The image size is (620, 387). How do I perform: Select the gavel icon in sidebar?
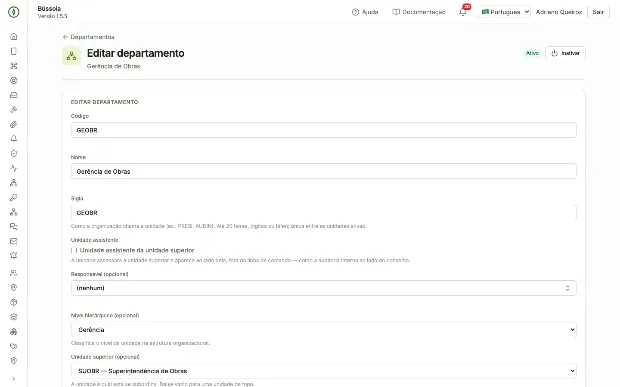pos(13,110)
